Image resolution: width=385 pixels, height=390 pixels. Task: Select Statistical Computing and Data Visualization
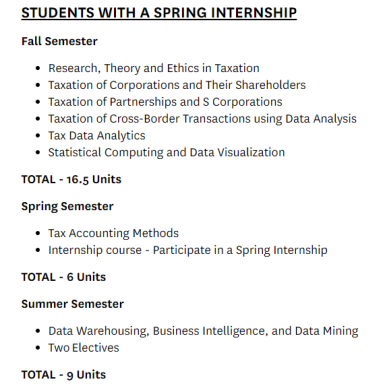[167, 153]
